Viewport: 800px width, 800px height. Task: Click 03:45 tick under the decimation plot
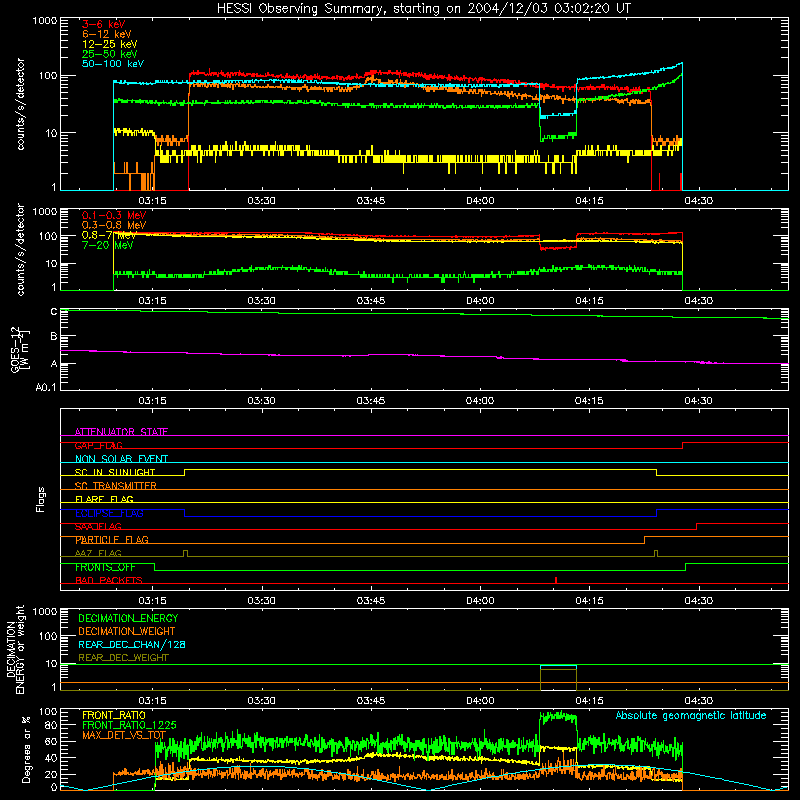370,701
